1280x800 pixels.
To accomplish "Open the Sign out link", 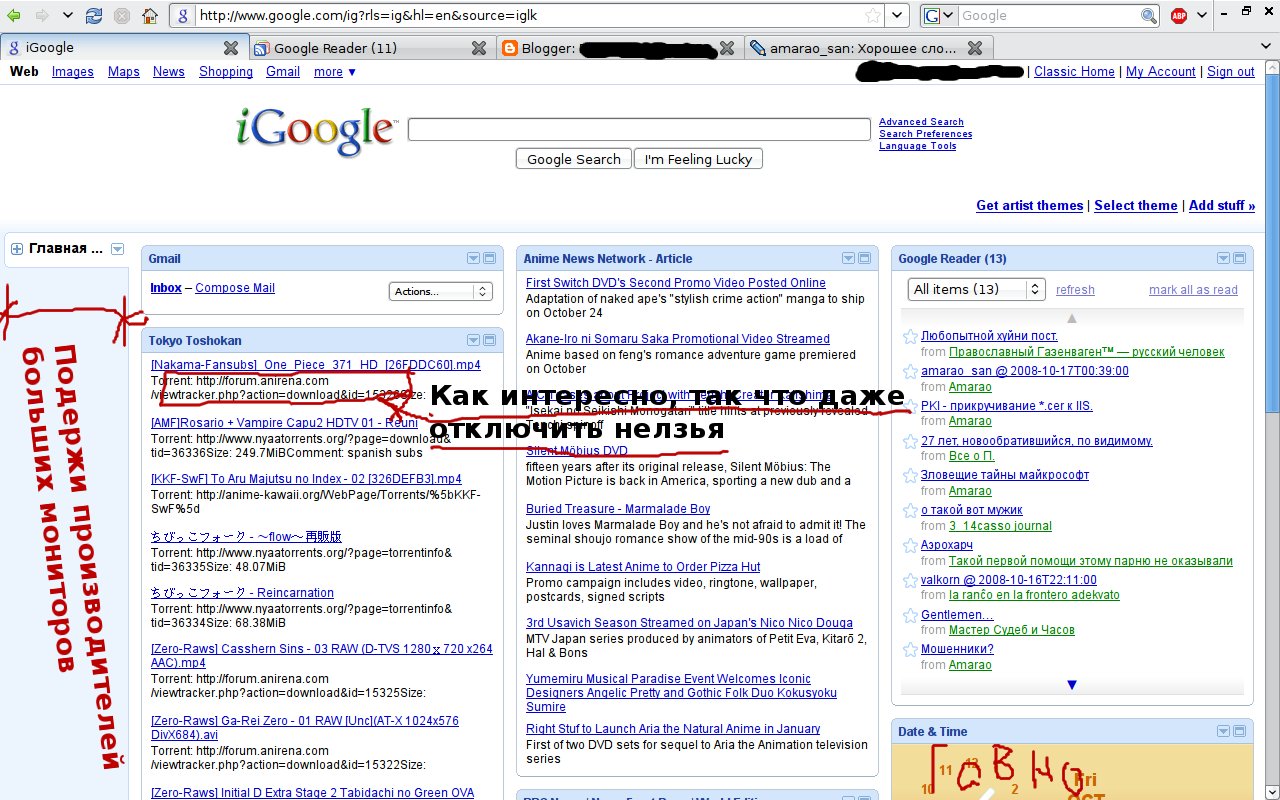I will click(x=1231, y=71).
